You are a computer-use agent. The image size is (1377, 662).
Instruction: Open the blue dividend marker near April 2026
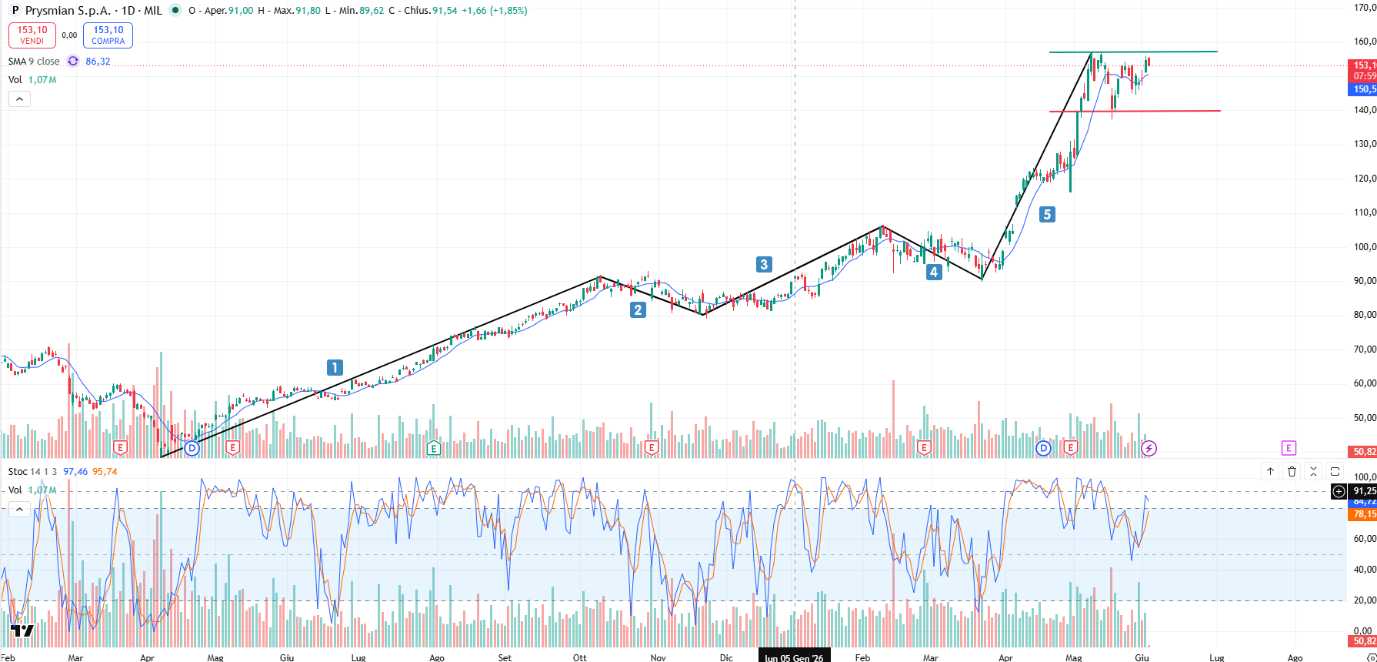click(x=1044, y=447)
